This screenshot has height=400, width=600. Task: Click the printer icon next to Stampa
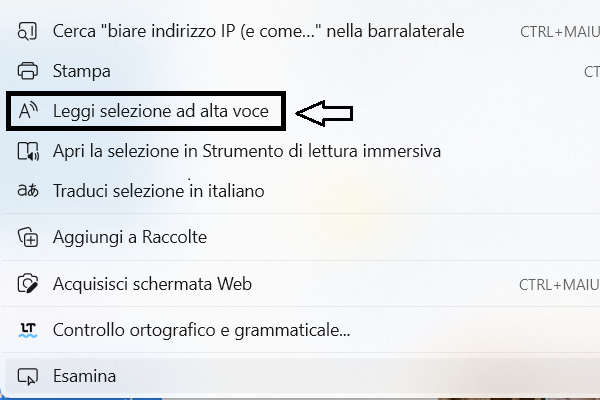point(29,71)
